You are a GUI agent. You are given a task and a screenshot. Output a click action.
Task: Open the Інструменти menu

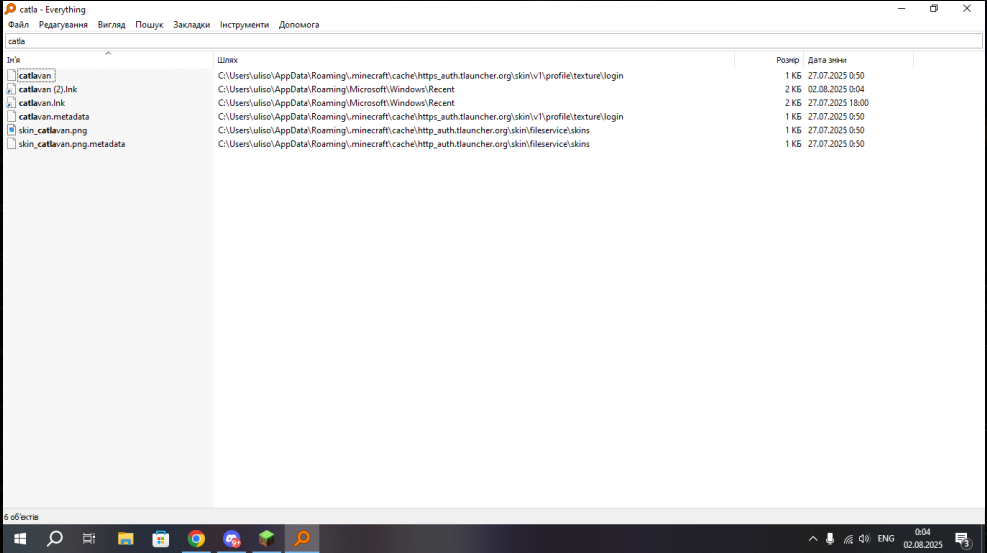[244, 25]
